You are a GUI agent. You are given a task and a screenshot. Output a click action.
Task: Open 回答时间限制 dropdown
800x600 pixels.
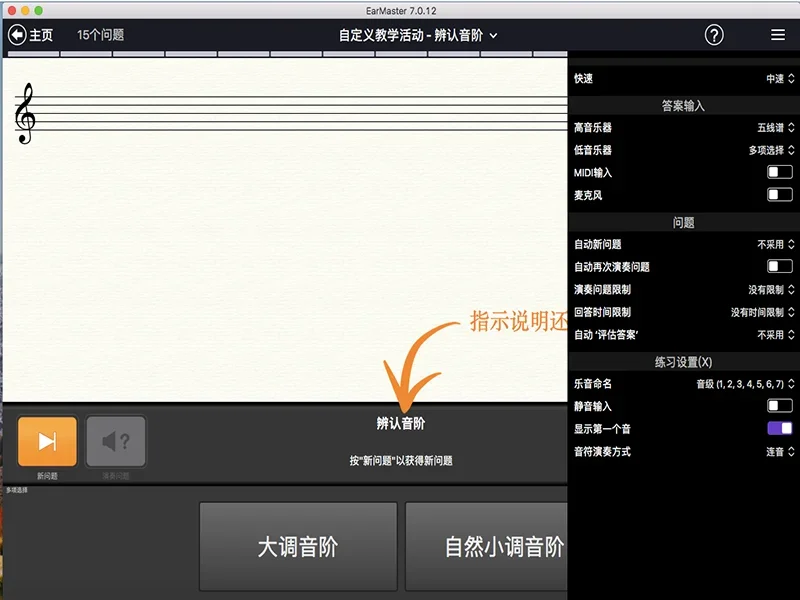coord(763,312)
